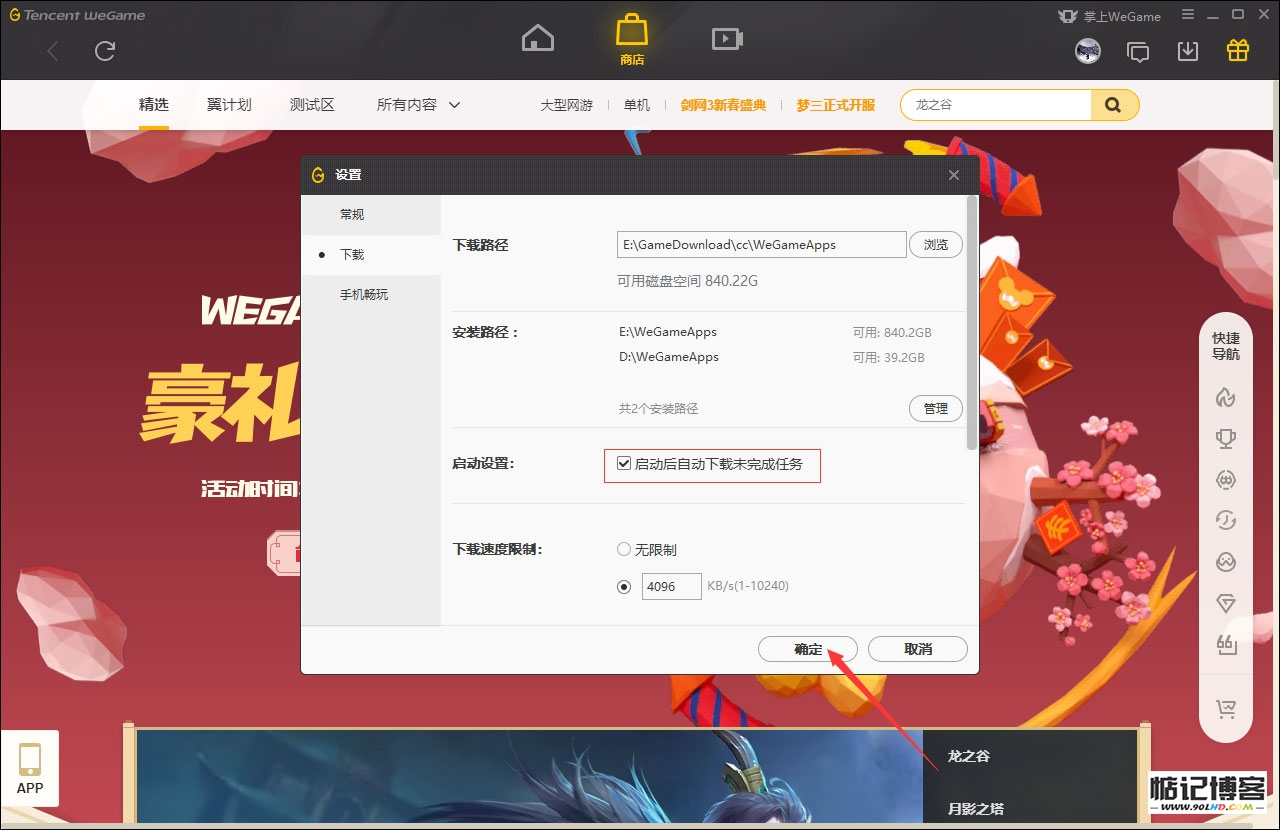Click the quote mark icon in quick nav
The height and width of the screenshot is (830, 1280).
pyautogui.click(x=1225, y=644)
